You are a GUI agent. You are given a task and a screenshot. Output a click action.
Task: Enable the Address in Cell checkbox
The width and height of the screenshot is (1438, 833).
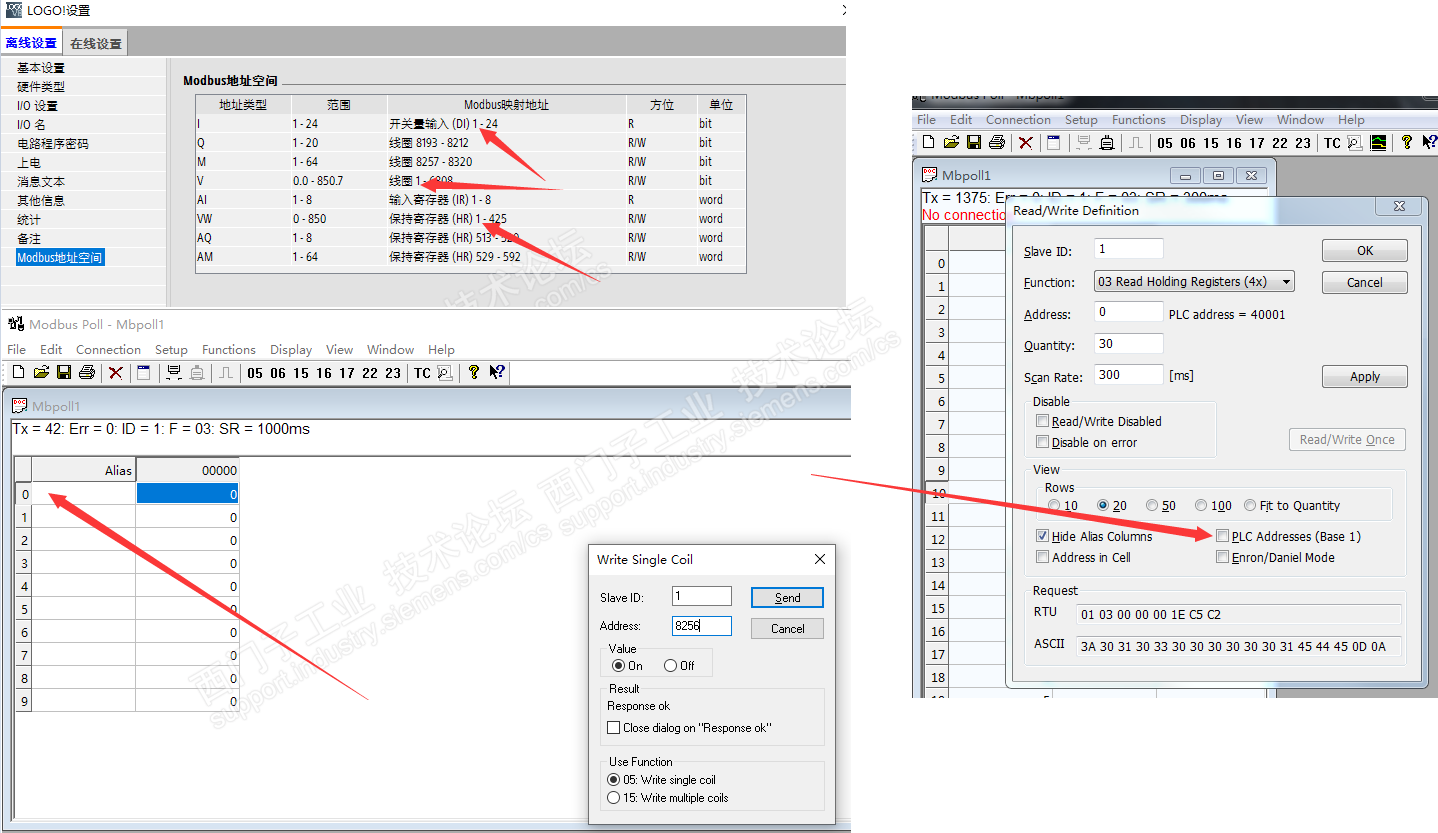click(x=1043, y=557)
